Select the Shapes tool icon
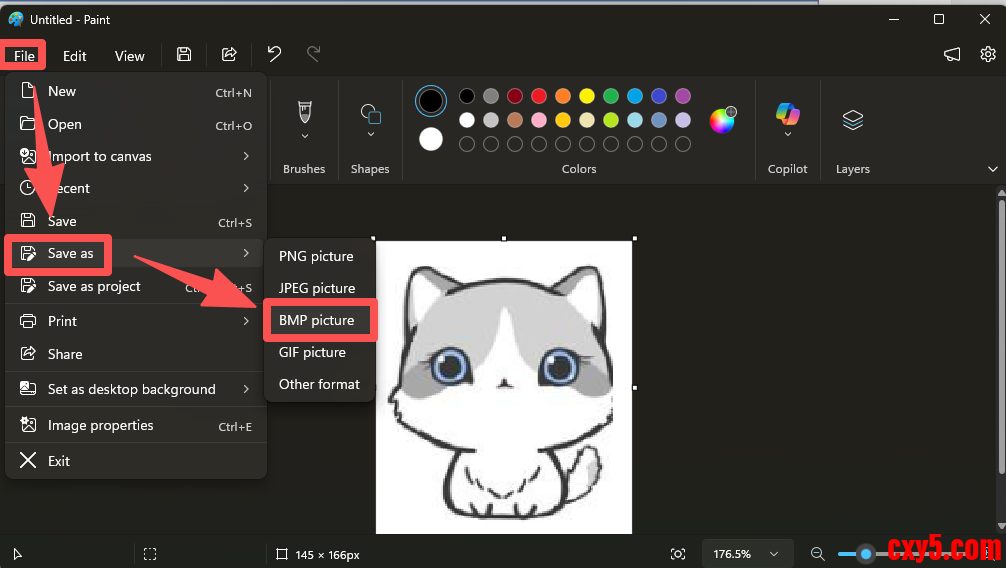The height and width of the screenshot is (568, 1006). pyautogui.click(x=370, y=114)
